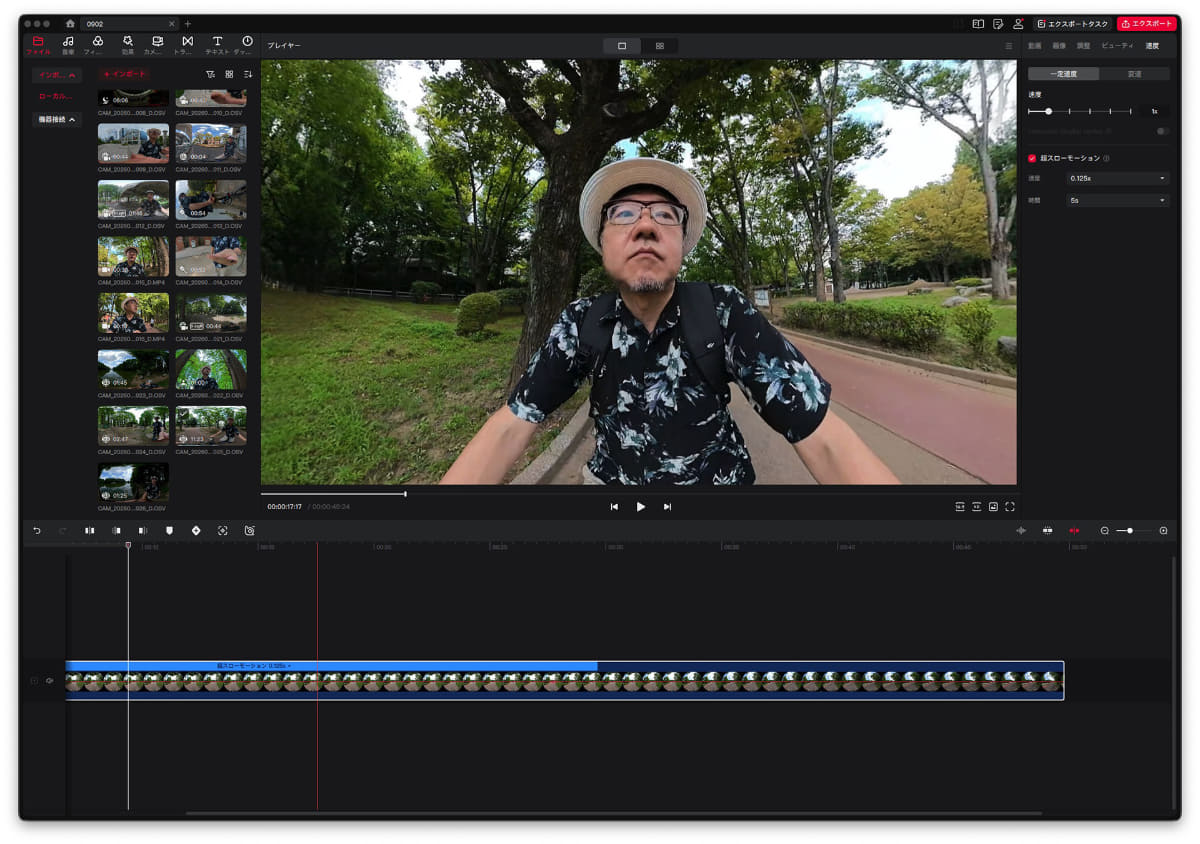Open the music note audio tab

68,45
